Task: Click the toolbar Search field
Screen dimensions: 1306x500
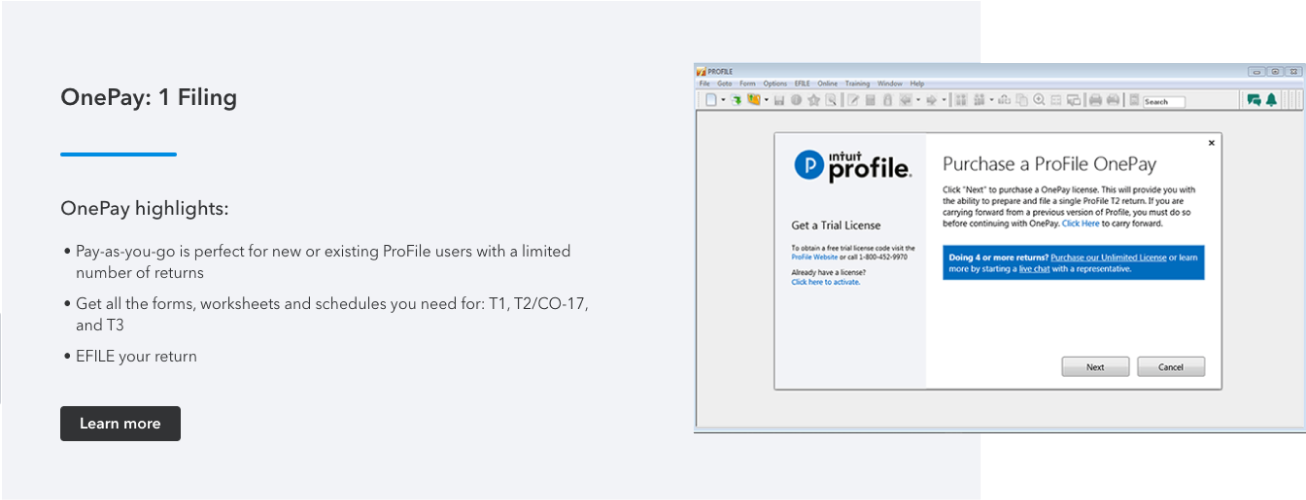Action: click(1164, 101)
